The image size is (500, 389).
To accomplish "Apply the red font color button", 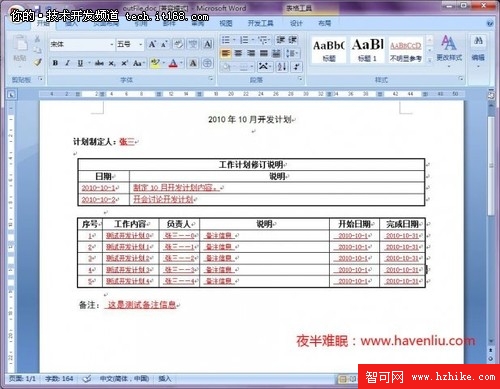I will tap(173, 63).
